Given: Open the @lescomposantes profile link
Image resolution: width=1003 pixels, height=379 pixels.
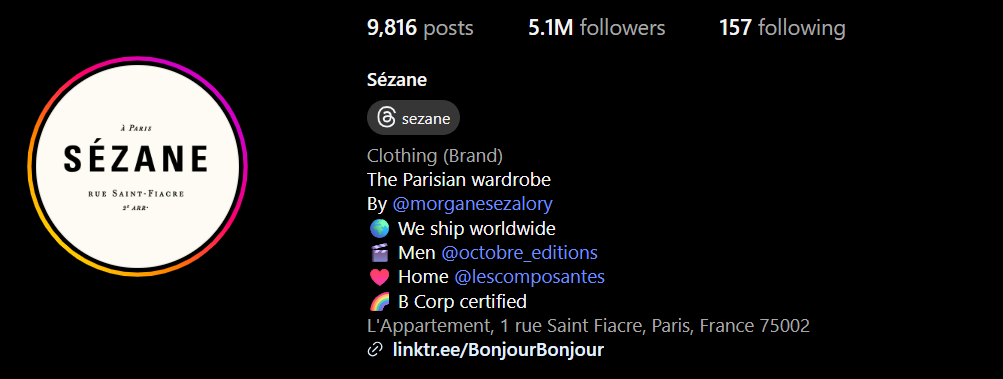Looking at the screenshot, I should coord(530,277).
